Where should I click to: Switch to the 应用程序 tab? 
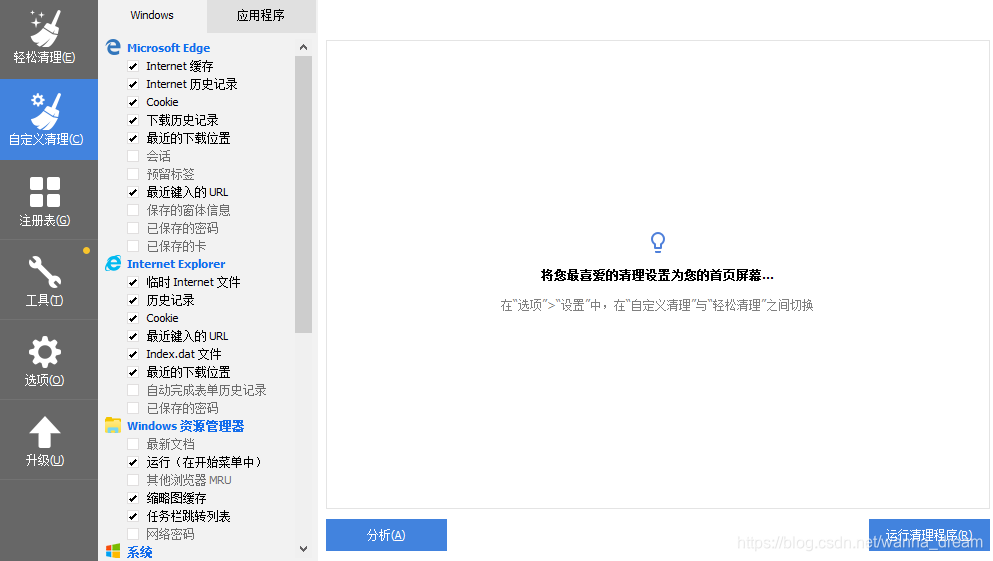(x=261, y=16)
